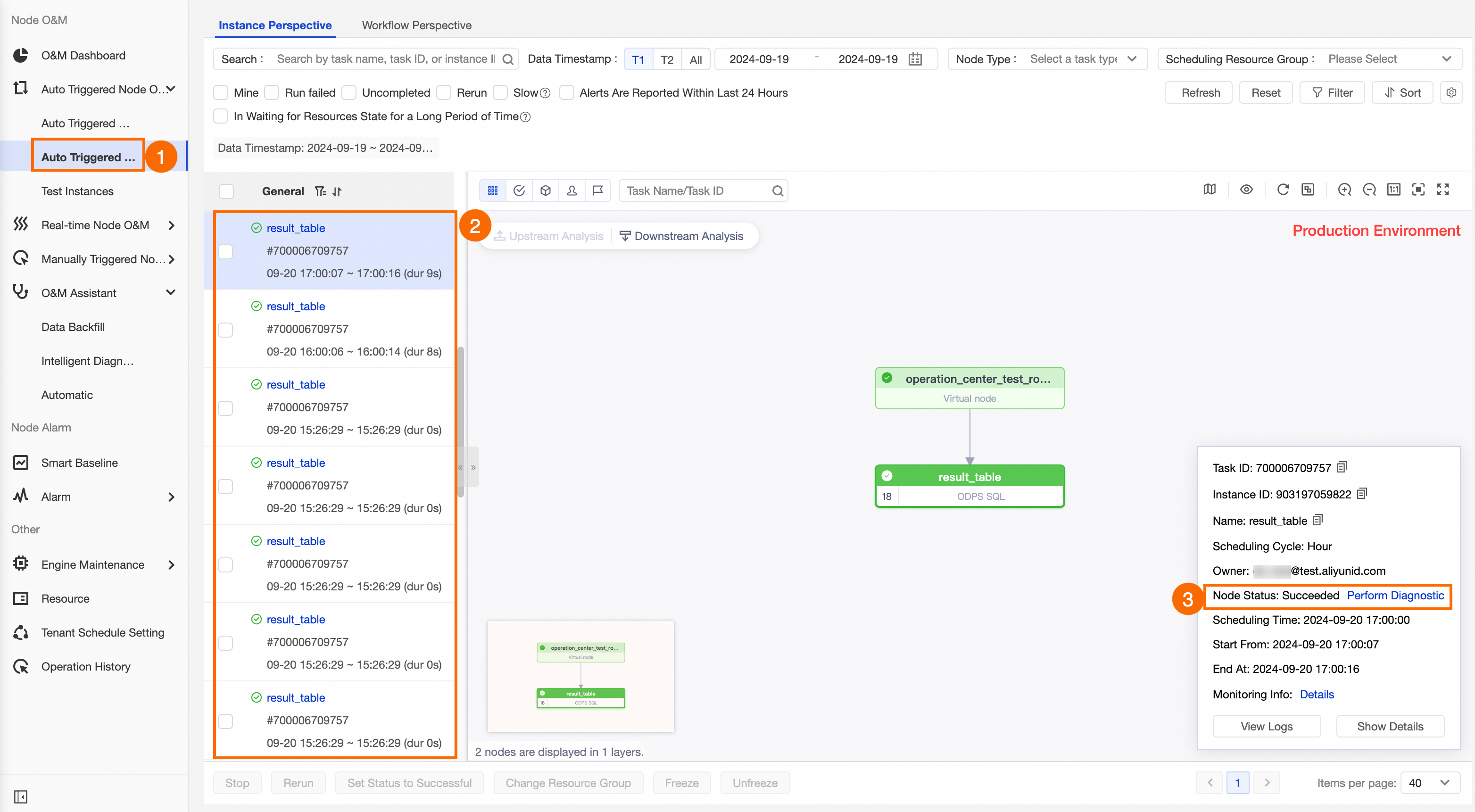Click the zoom in magnifier icon
Image resolution: width=1475 pixels, height=812 pixels.
[1344, 190]
